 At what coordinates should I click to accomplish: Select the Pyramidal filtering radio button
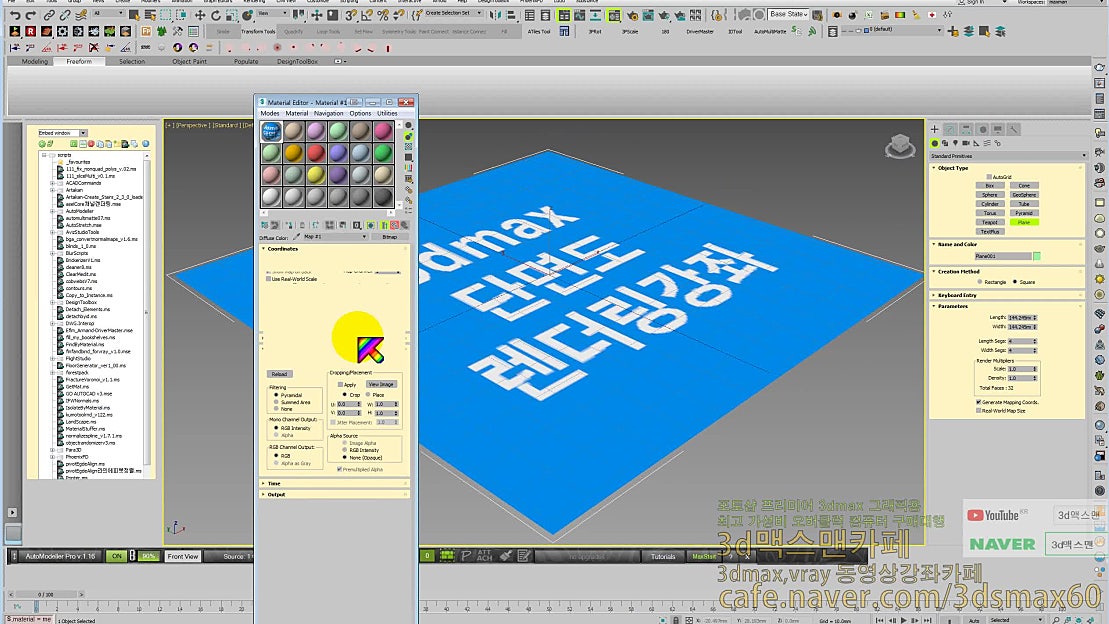pyautogui.click(x=276, y=395)
